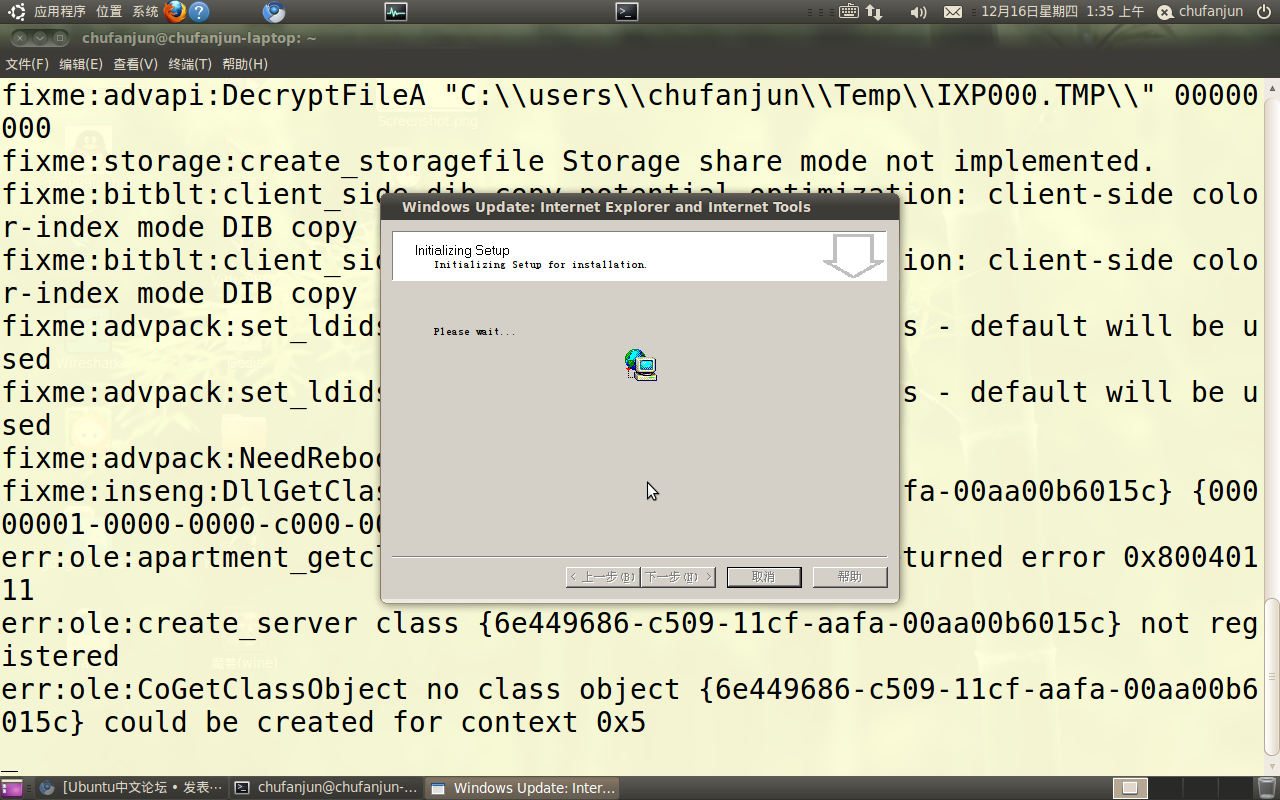Click the terminal title chufanjun@chufanjun-laptop

pyautogui.click(x=199, y=38)
